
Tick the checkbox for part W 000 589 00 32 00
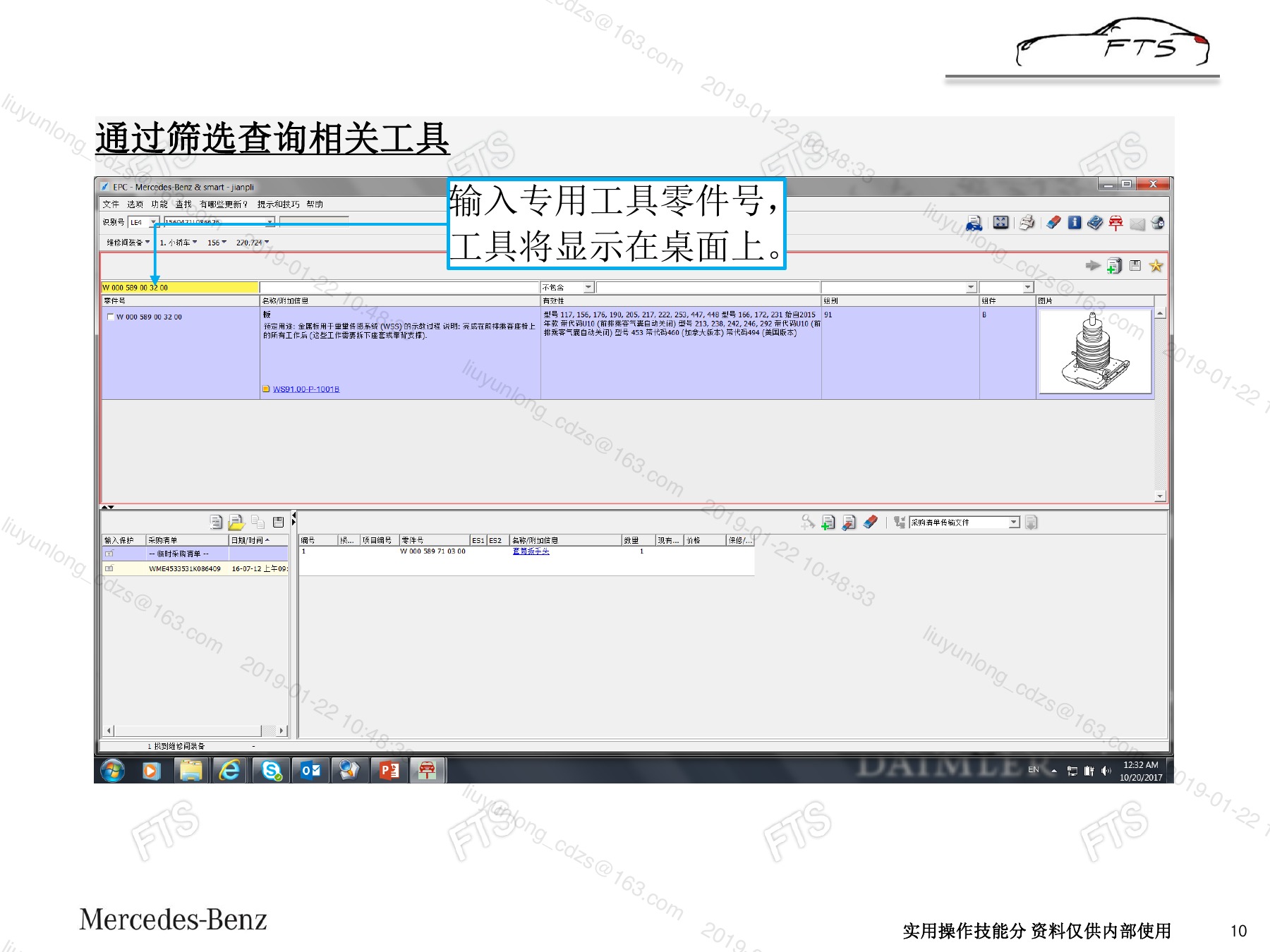[111, 317]
